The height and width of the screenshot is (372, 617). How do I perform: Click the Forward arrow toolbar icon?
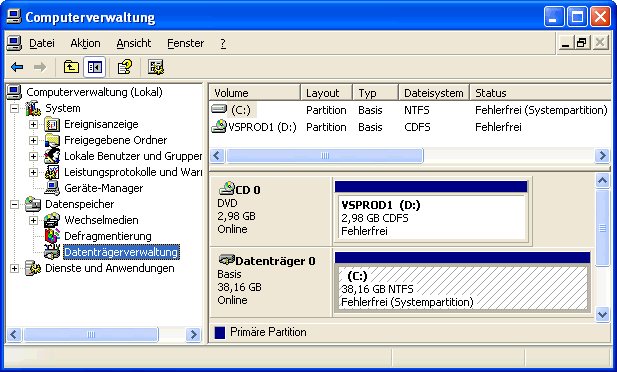[40, 67]
